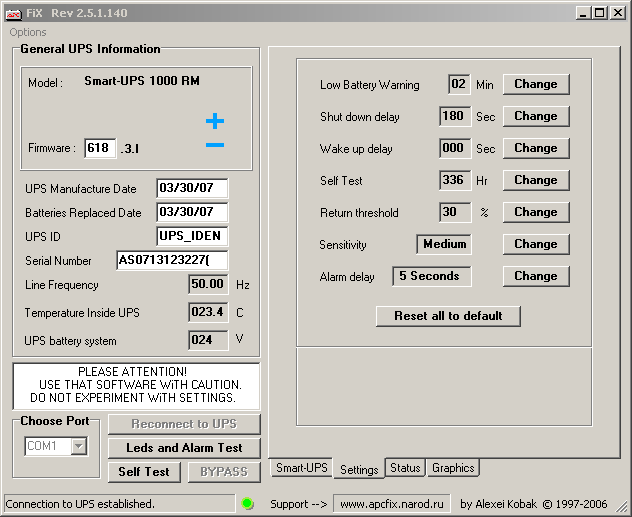Click the Temperature Inside UPS 023.4 value
This screenshot has height=517, width=632.
tap(208, 312)
